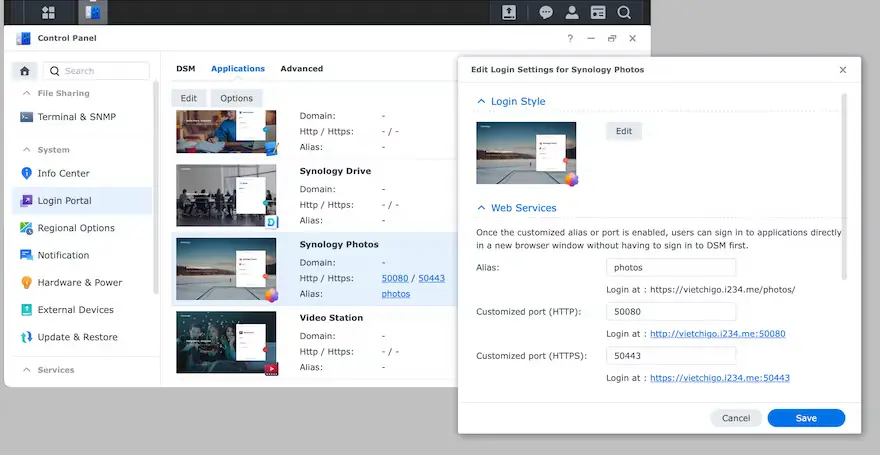This screenshot has width=880, height=455.
Task: Click the Alias input field
Action: (671, 268)
